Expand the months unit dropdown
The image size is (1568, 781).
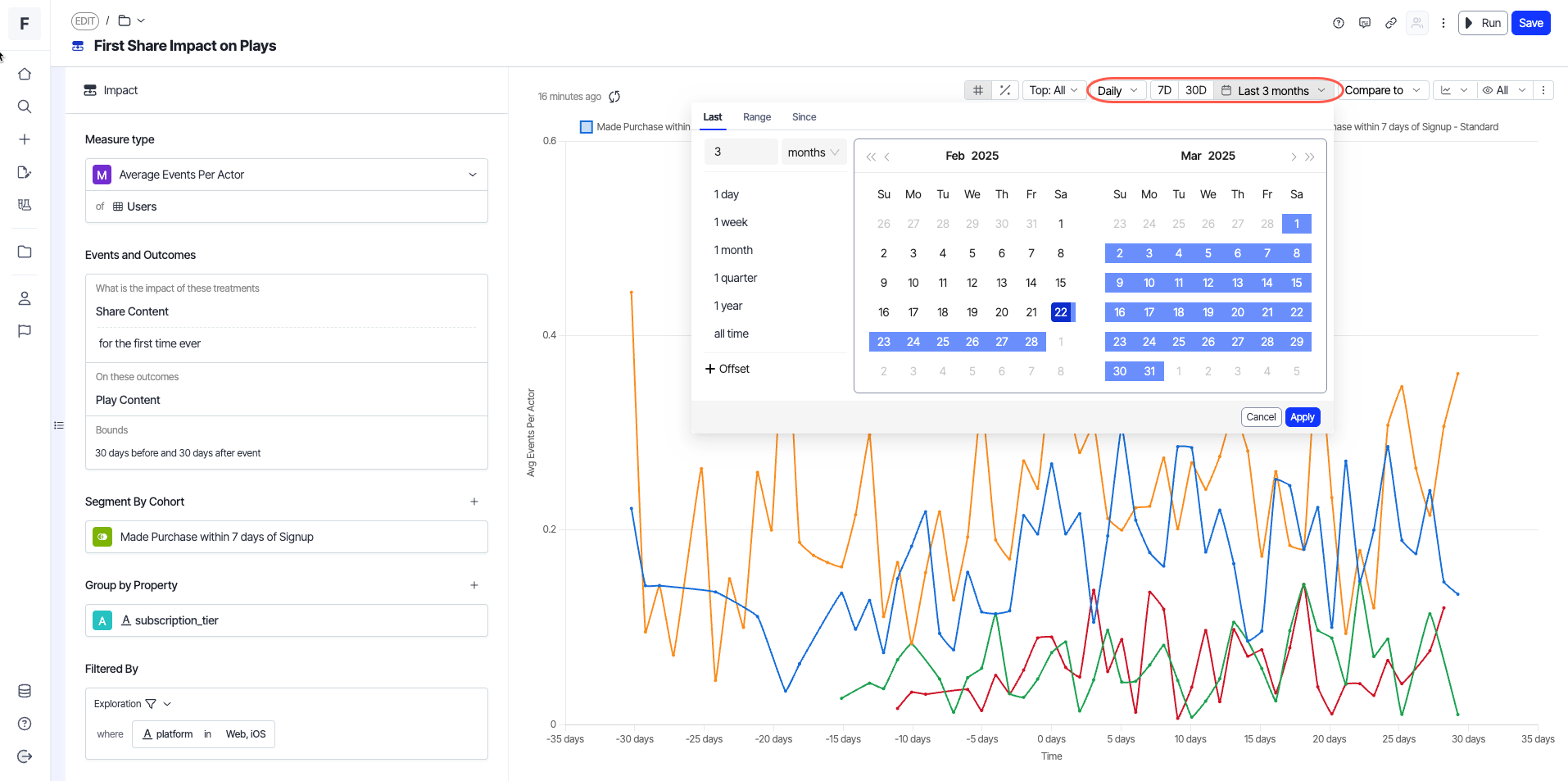pyautogui.click(x=813, y=152)
